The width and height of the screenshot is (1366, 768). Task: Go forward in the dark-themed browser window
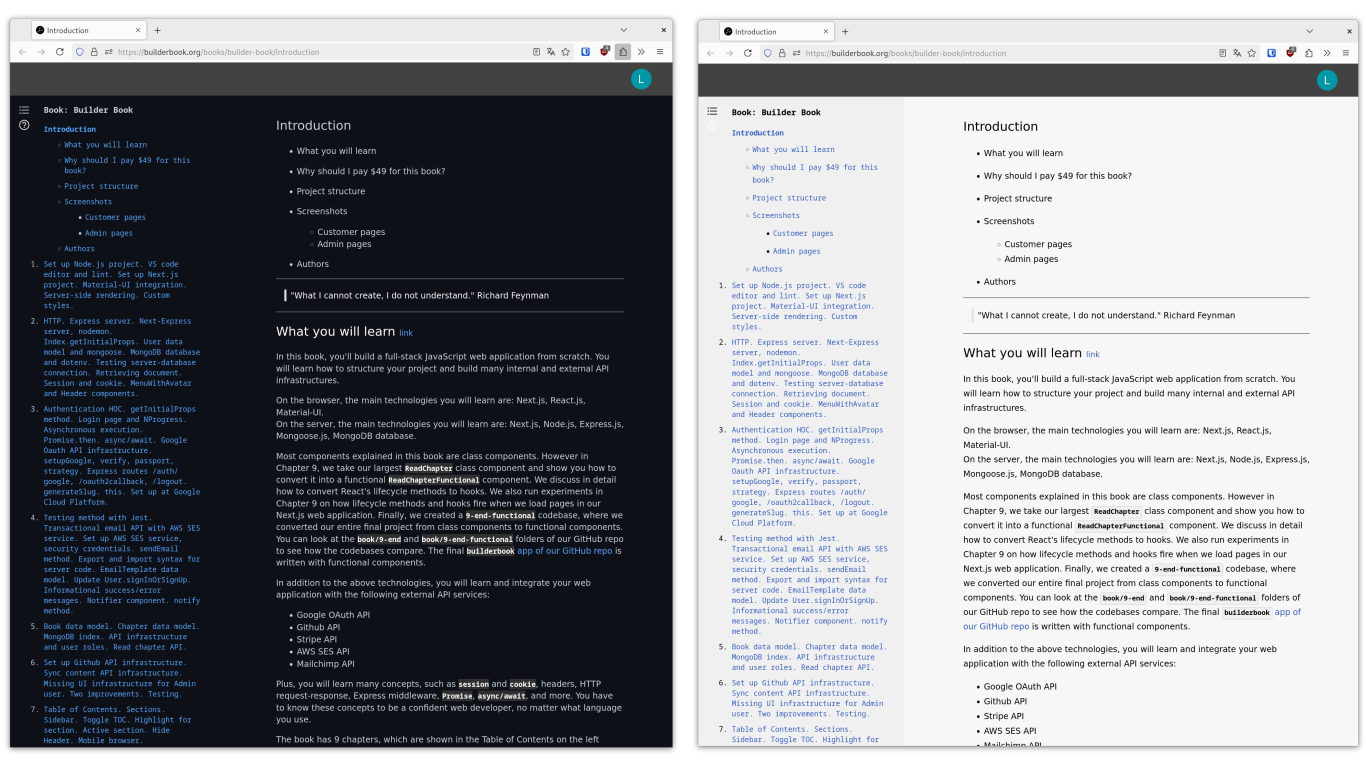click(x=41, y=52)
